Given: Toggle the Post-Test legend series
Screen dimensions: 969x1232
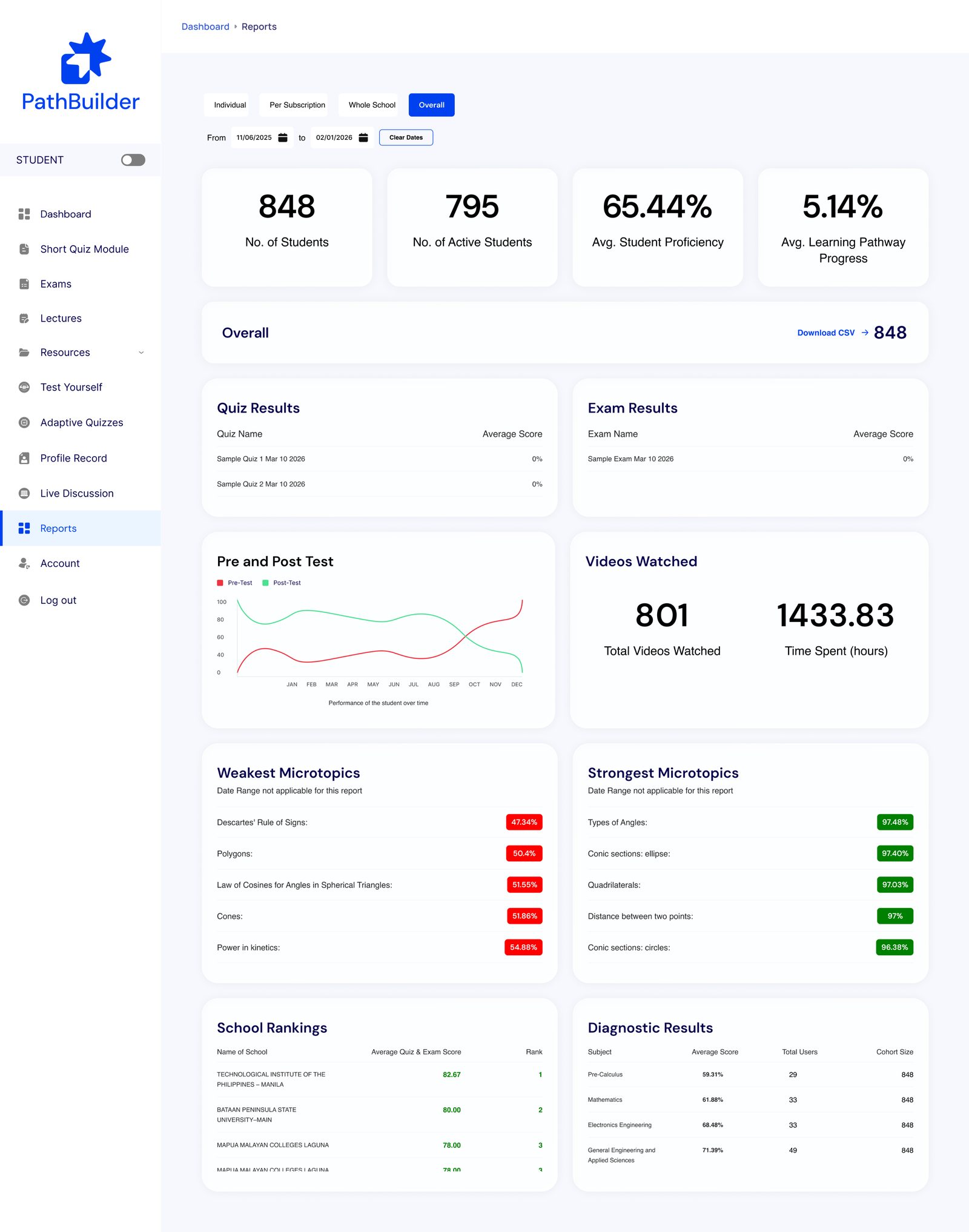Looking at the screenshot, I should (x=282, y=583).
